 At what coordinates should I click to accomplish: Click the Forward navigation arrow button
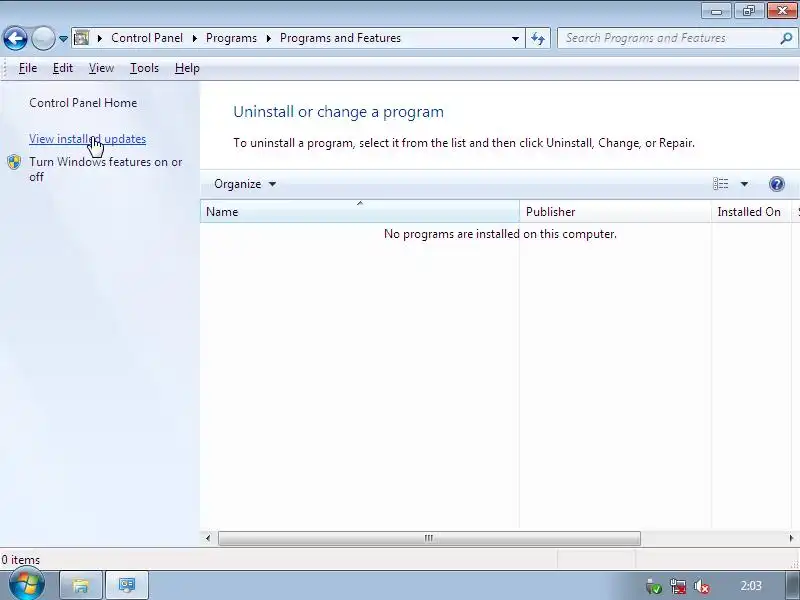43,38
